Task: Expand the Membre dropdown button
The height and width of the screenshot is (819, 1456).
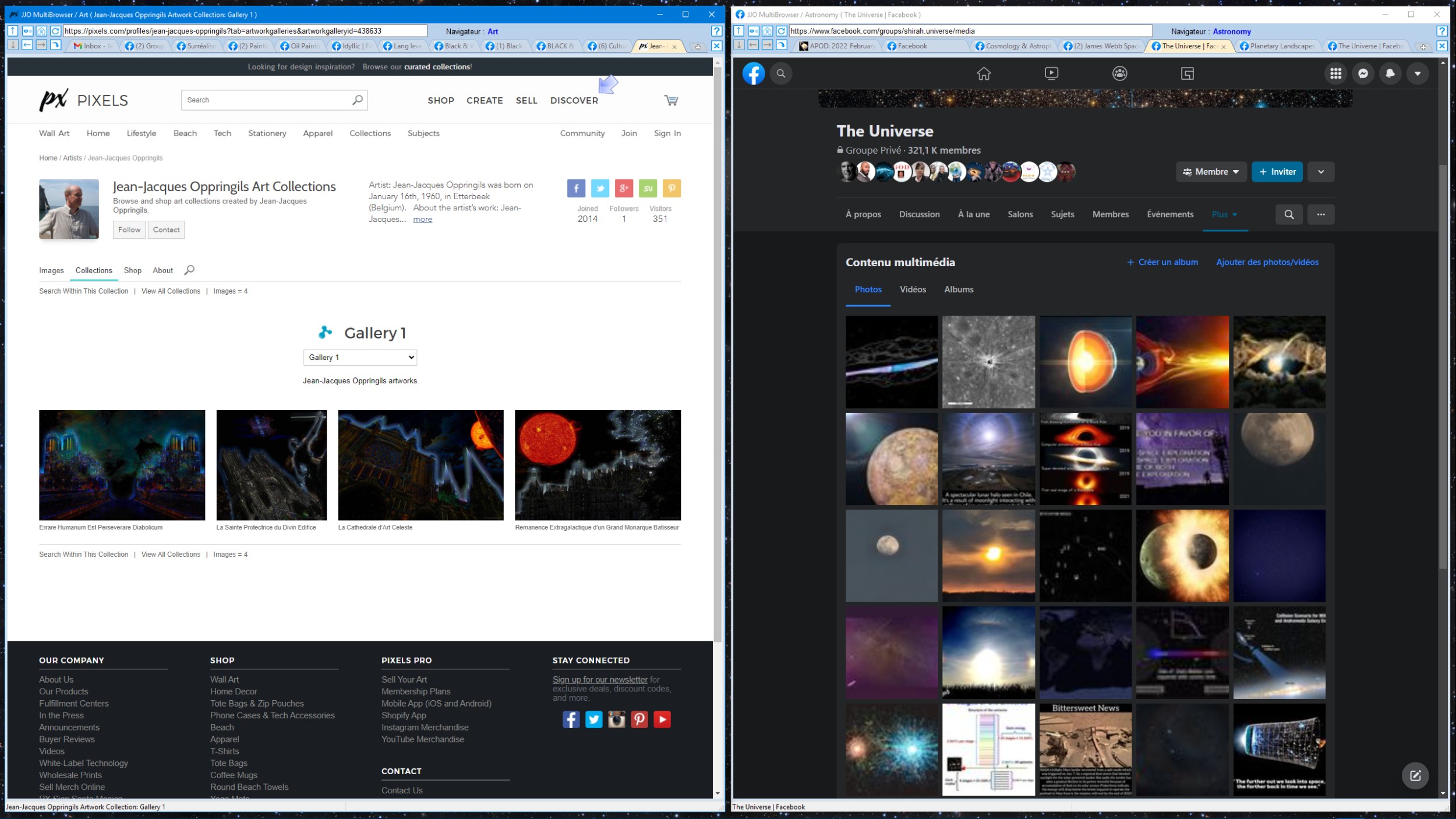Action: click(1211, 172)
